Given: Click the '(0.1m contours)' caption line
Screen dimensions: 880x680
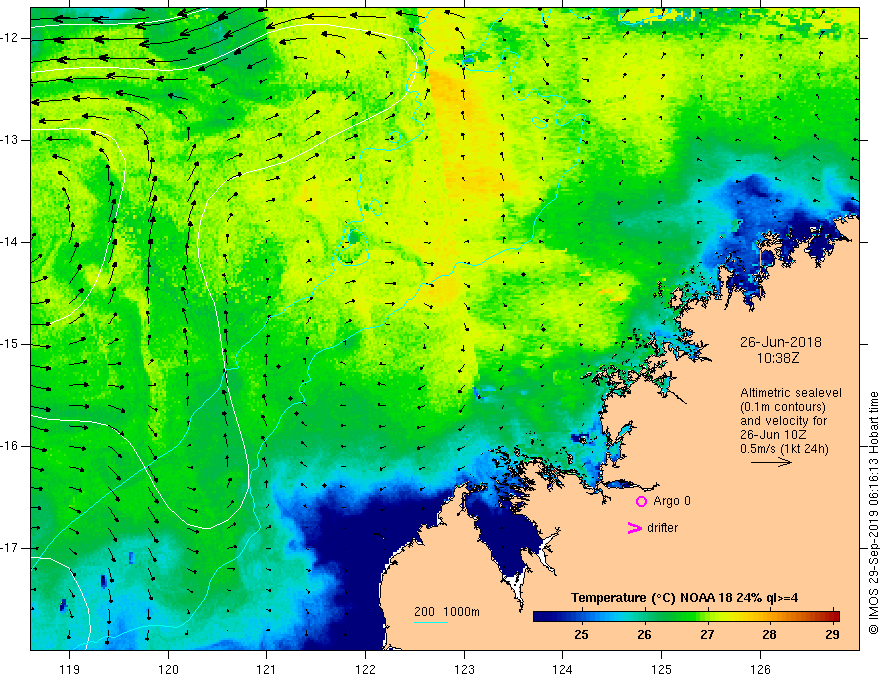Looking at the screenshot, I should (782, 407).
